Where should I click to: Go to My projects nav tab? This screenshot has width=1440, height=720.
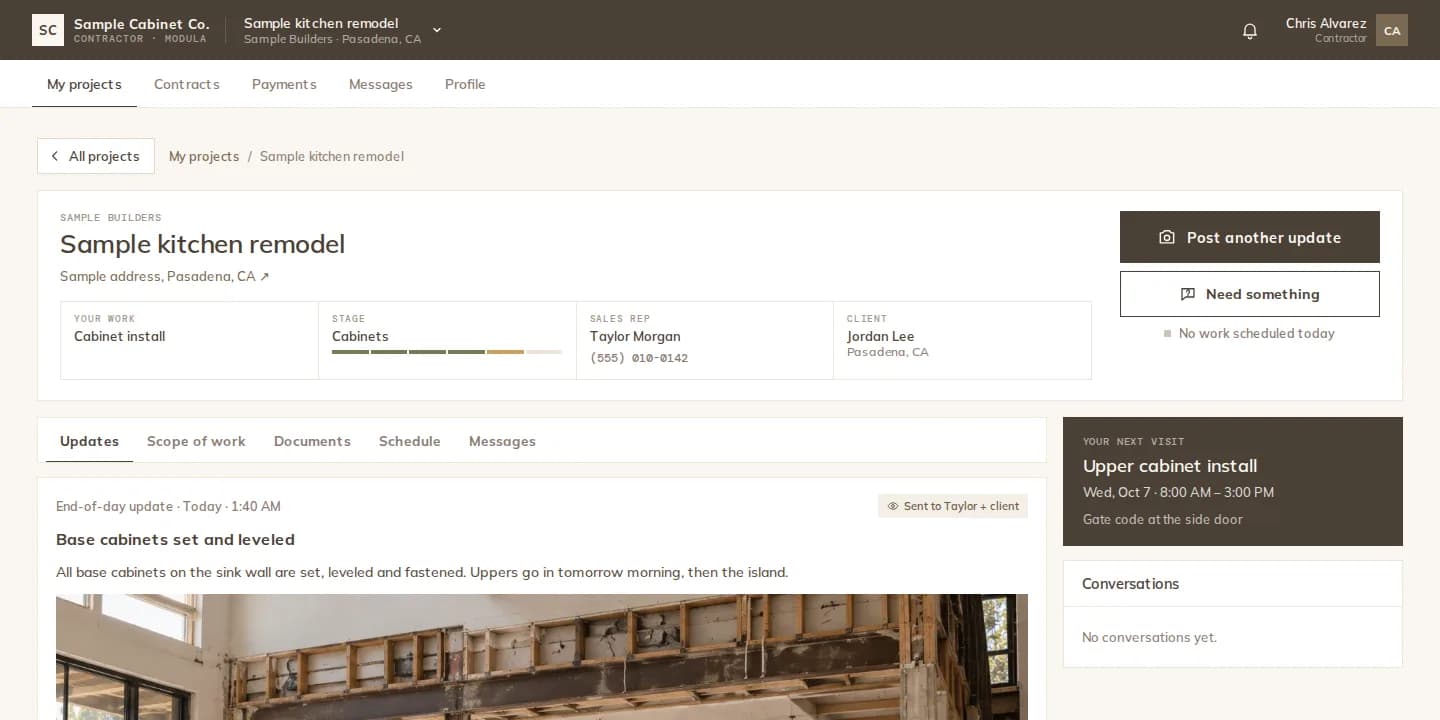coord(84,84)
